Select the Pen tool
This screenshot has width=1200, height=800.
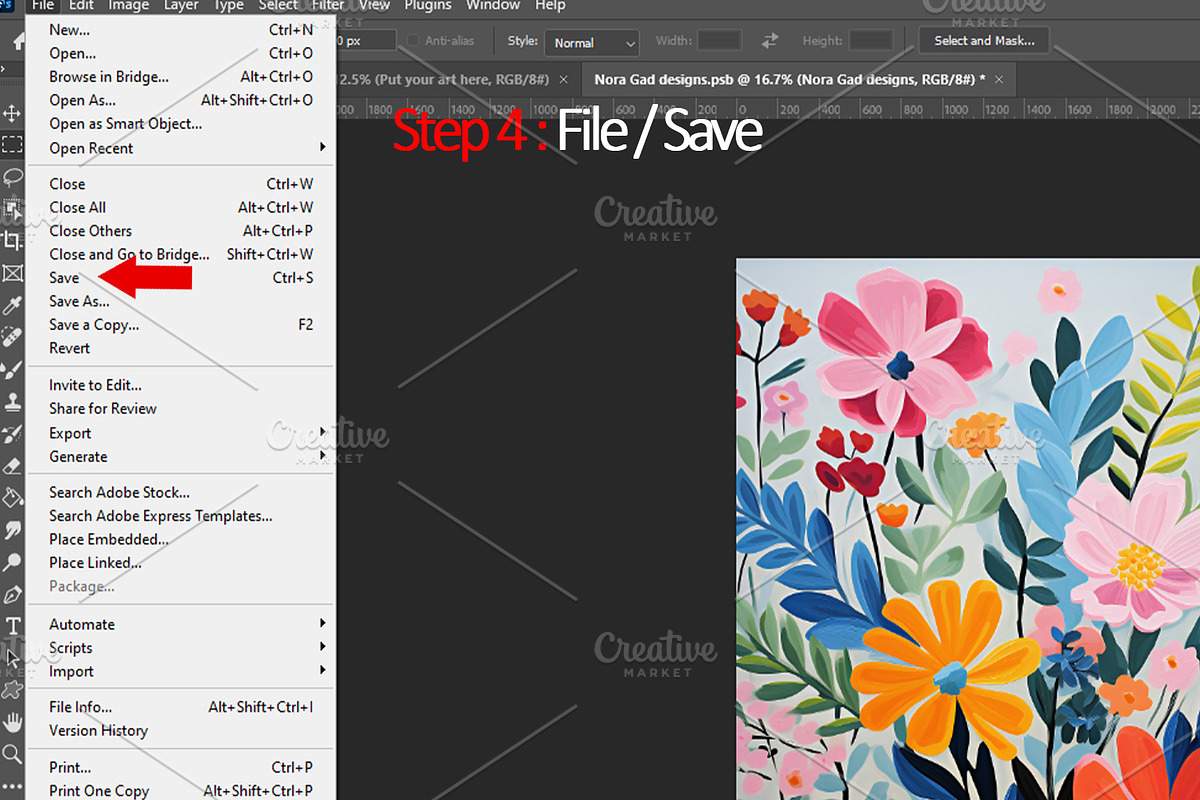coord(12,594)
